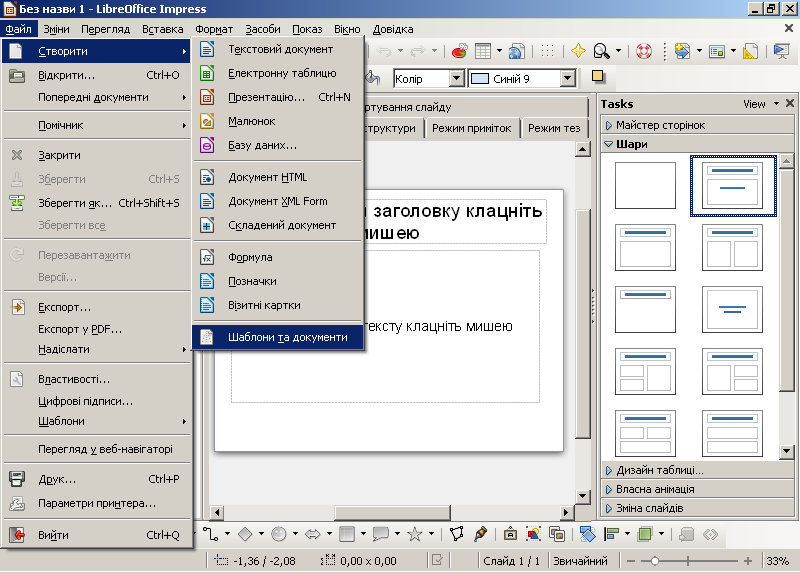Choose Базу даних… entry
The height and width of the screenshot is (574, 800).
pyautogui.click(x=279, y=145)
